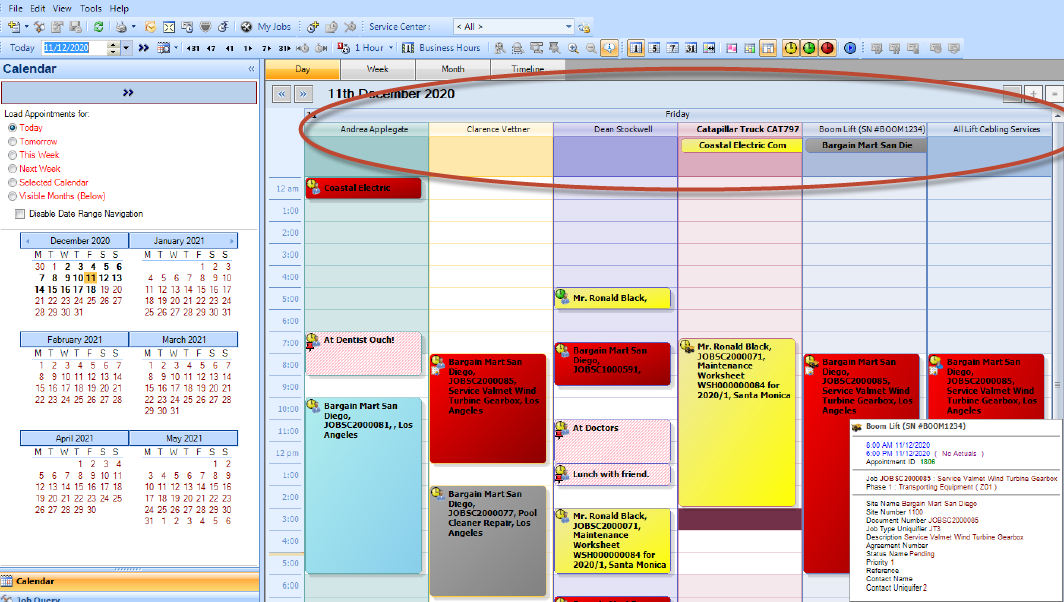Click the zoom in magnifier icon
The image size is (1064, 602).
[574, 48]
